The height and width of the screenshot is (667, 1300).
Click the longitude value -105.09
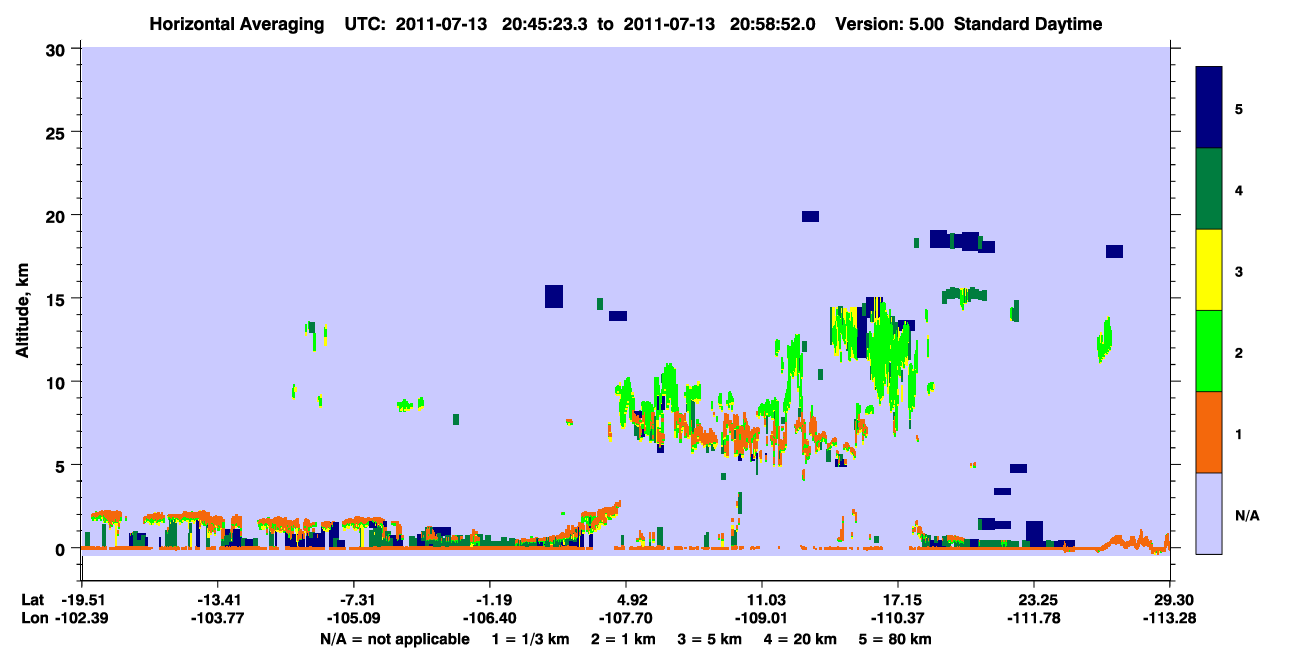tap(354, 618)
